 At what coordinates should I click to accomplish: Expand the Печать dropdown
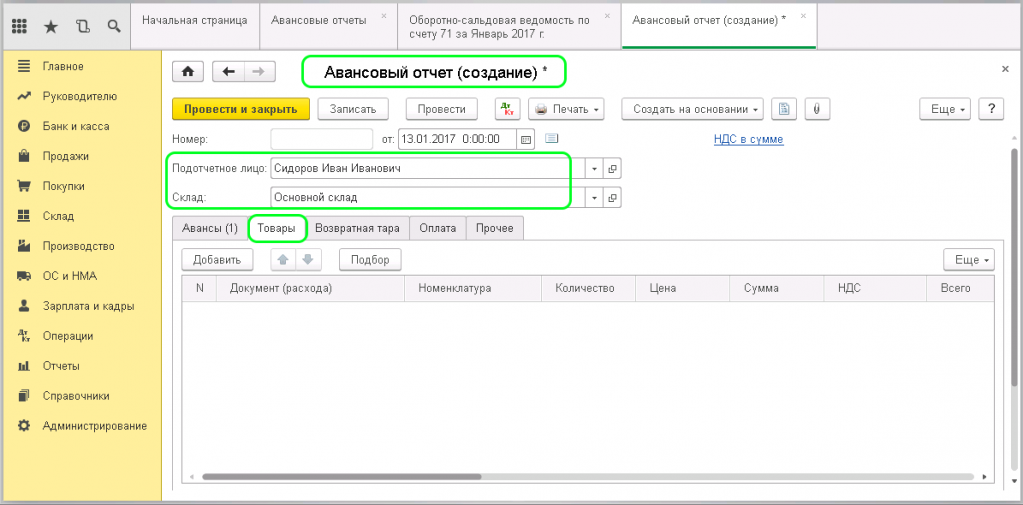point(566,109)
